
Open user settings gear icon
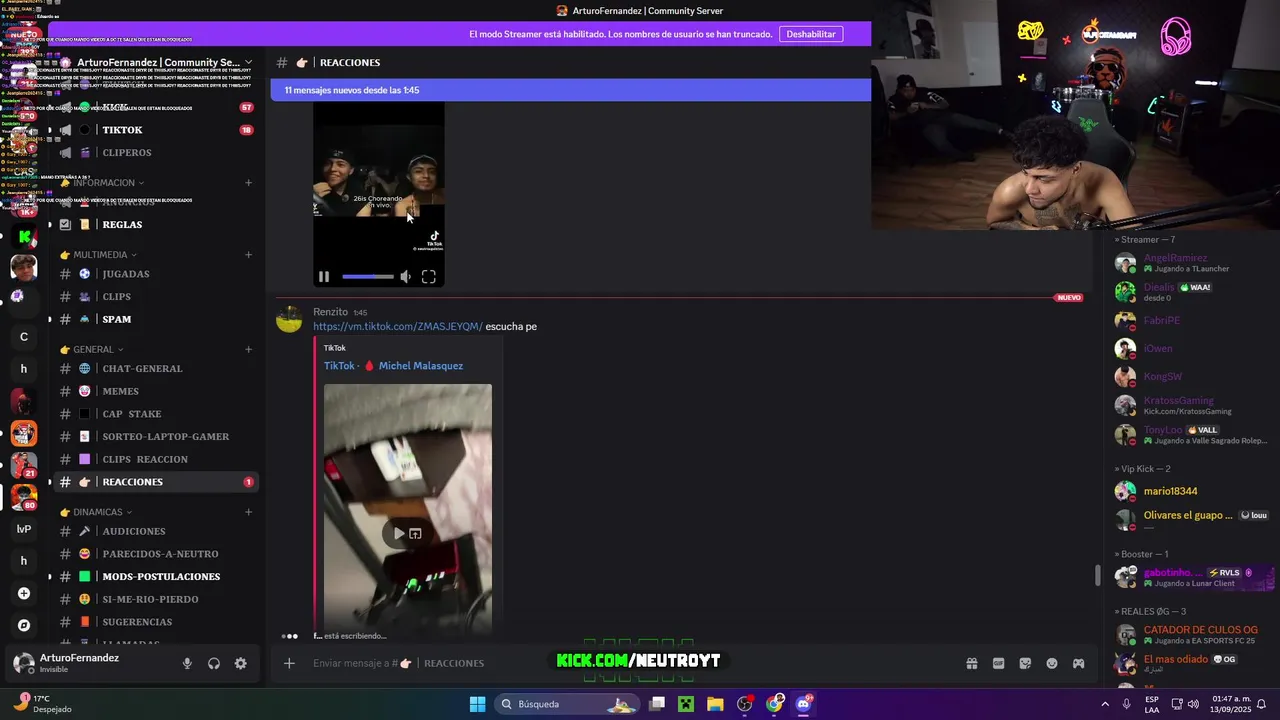pyautogui.click(x=240, y=663)
